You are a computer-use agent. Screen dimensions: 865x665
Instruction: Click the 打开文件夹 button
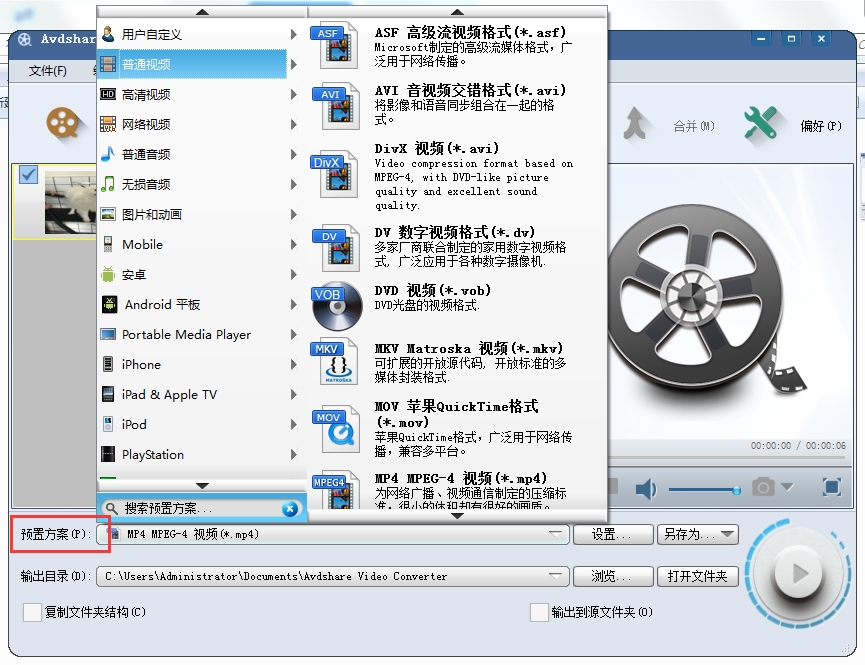point(697,576)
